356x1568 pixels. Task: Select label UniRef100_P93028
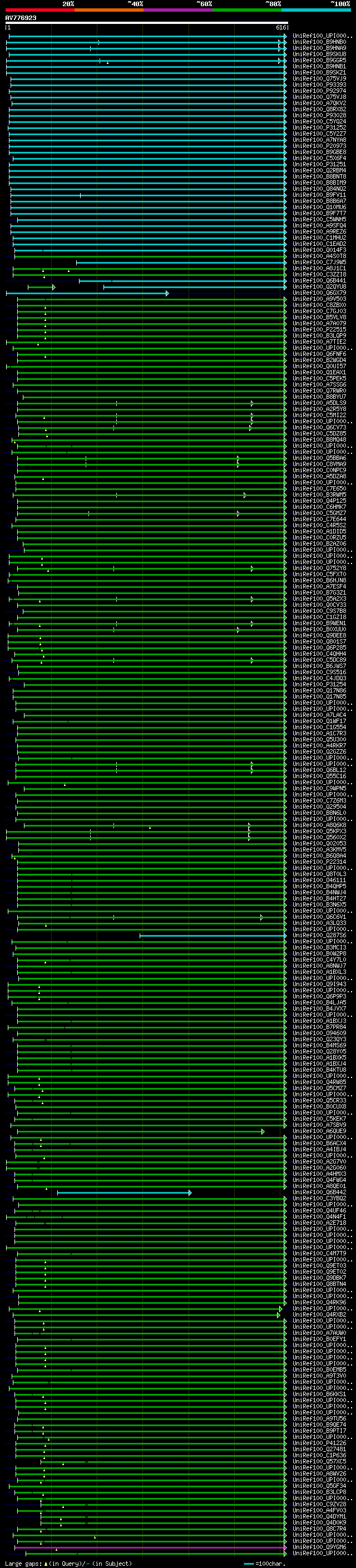point(319,115)
